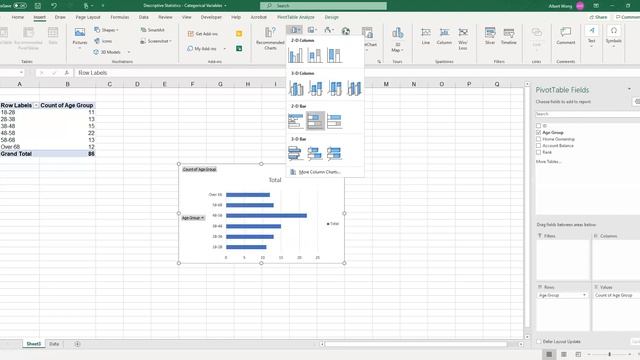The image size is (640, 360).
Task: Click the zoom slider handle in status bar
Action: [x=609, y=354]
